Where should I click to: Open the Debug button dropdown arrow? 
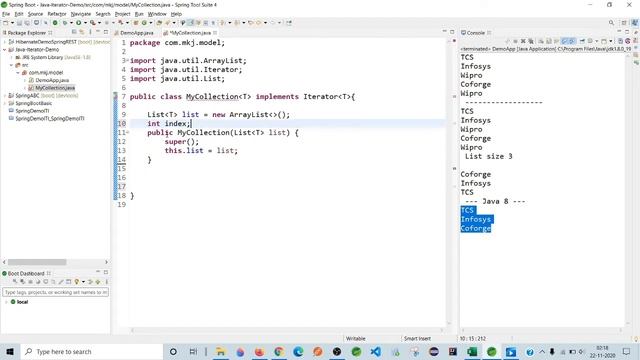pyautogui.click(x=71, y=23)
